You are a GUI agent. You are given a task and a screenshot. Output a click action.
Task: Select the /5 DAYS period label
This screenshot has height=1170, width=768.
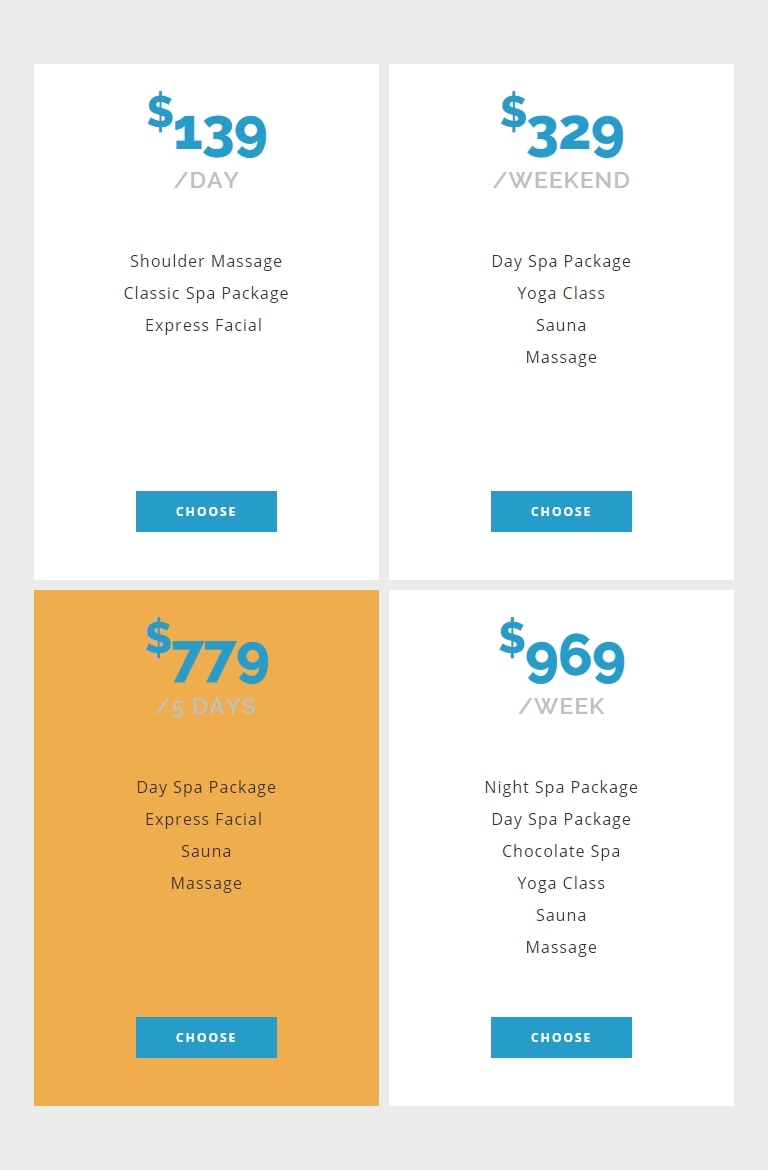206,707
